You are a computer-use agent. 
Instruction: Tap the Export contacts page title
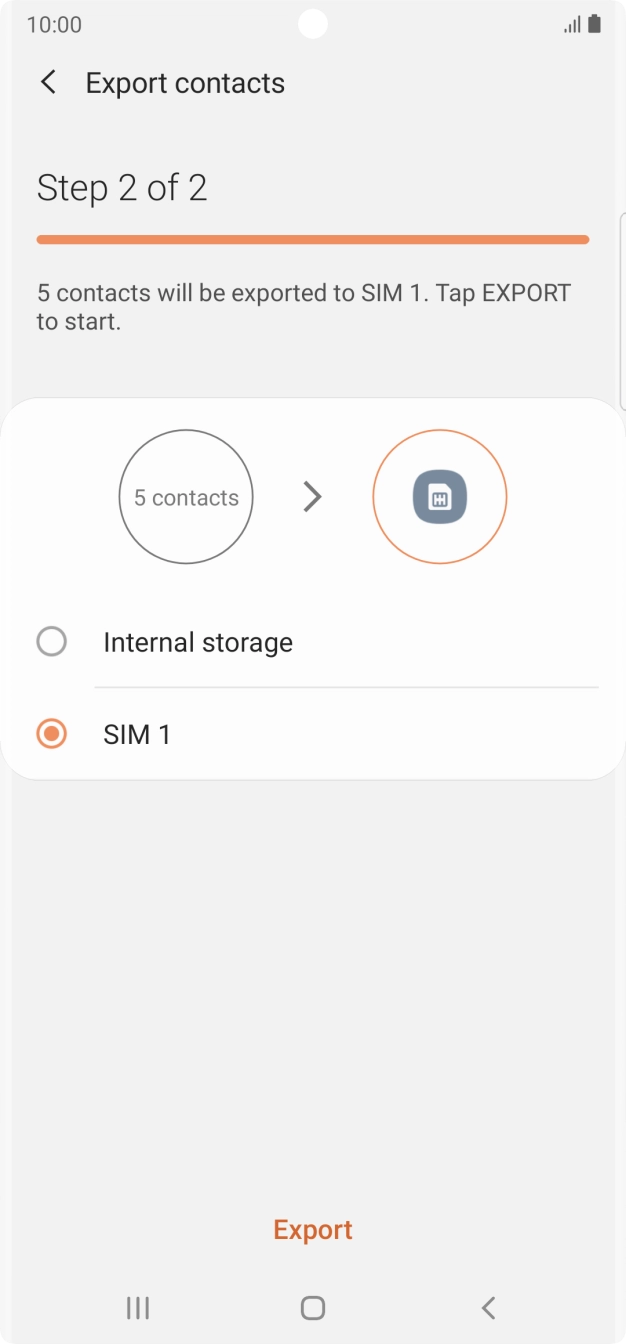coord(185,83)
